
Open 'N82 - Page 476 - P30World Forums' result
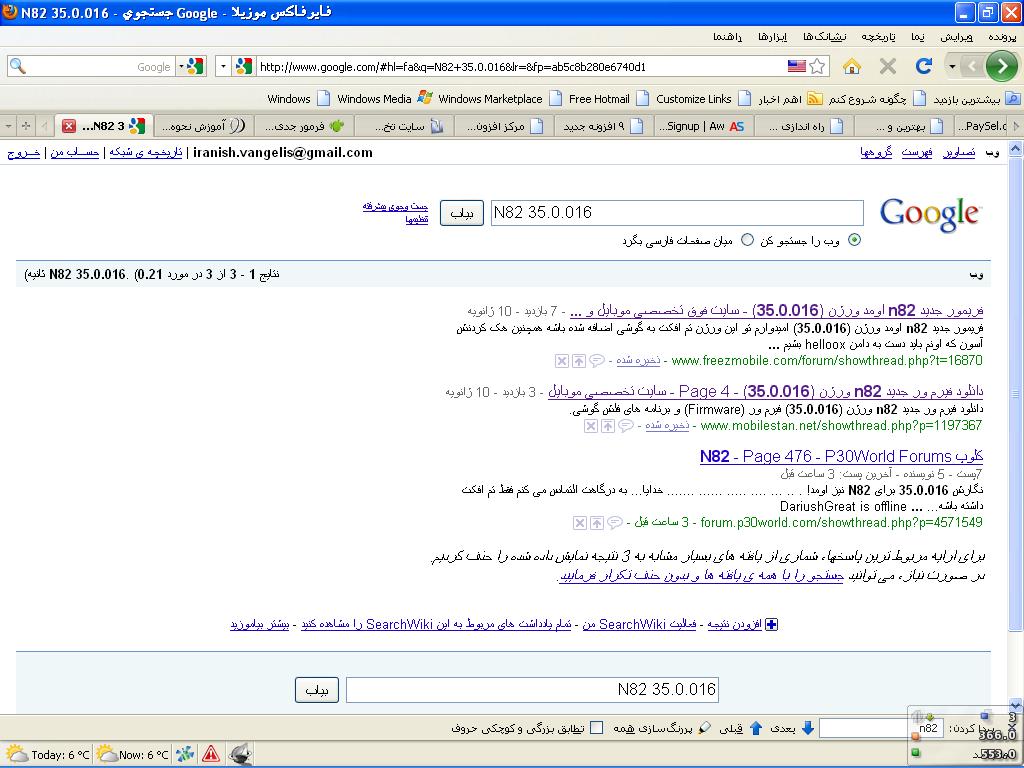tap(841, 456)
